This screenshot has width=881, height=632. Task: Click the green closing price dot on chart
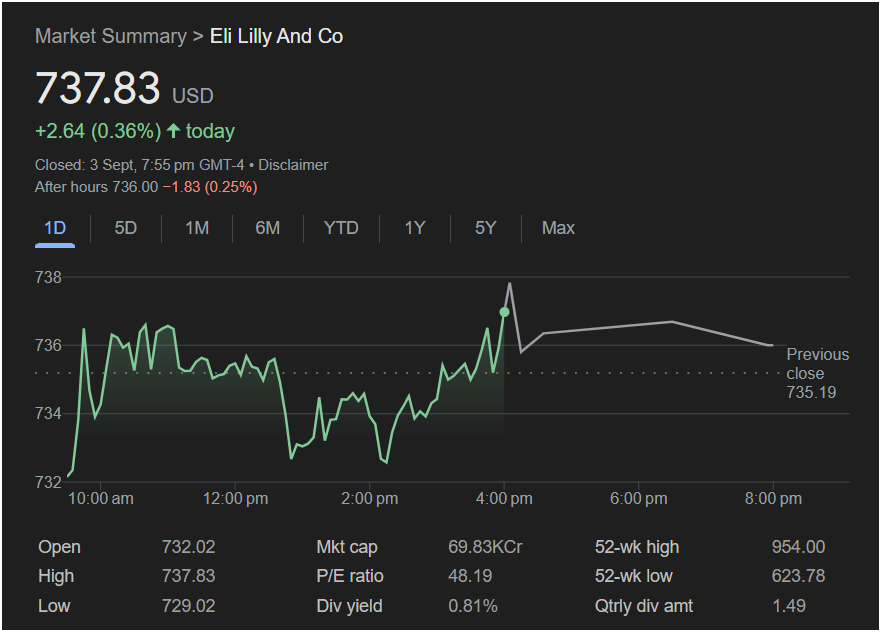505,312
